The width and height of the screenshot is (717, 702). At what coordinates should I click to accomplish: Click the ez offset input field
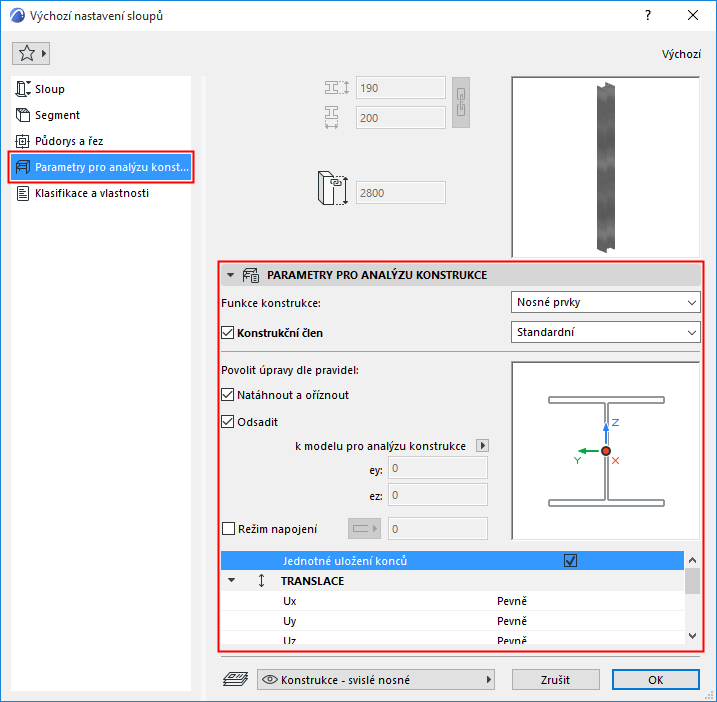tap(438, 495)
